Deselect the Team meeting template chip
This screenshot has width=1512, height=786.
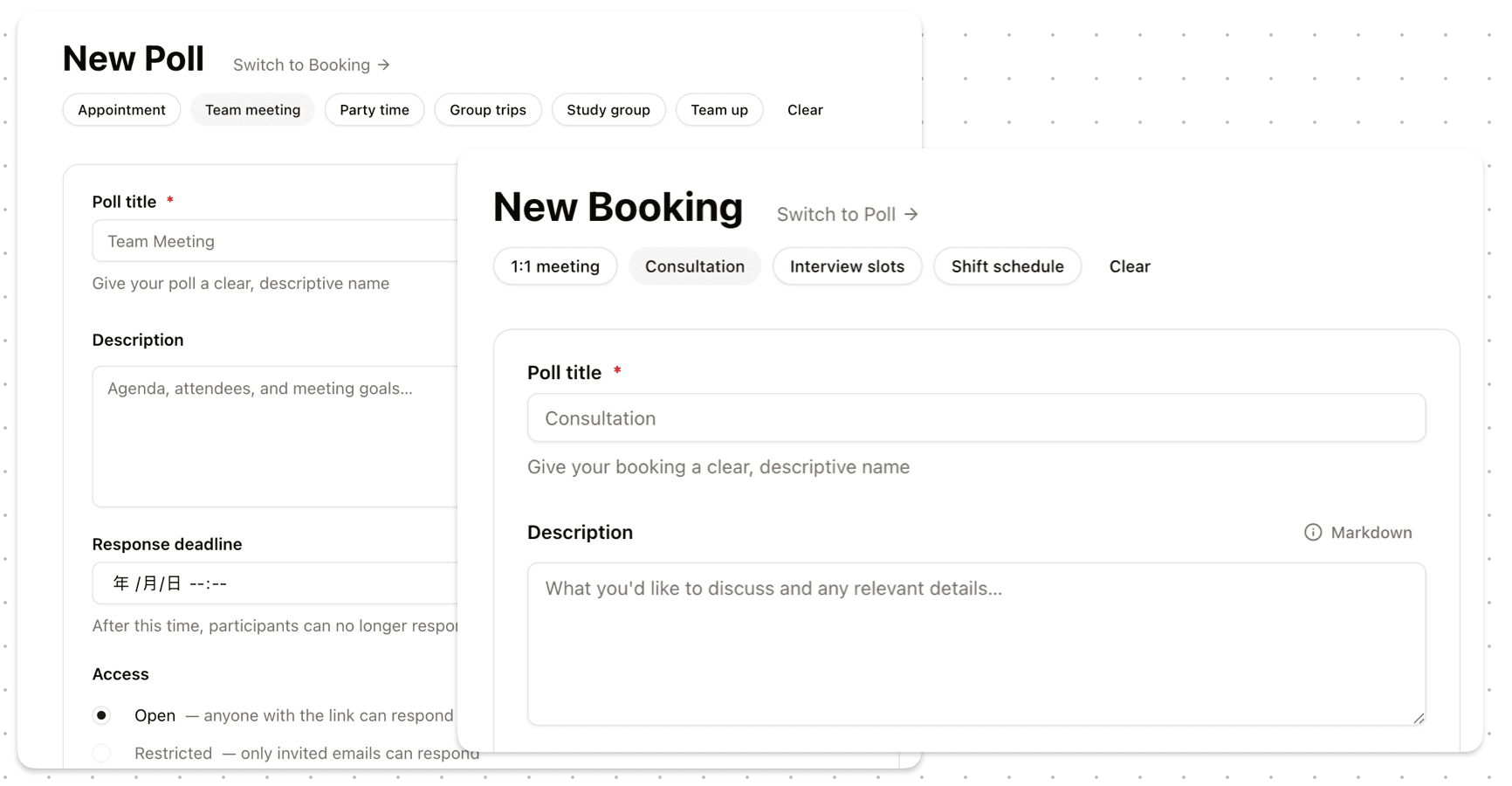tap(252, 109)
